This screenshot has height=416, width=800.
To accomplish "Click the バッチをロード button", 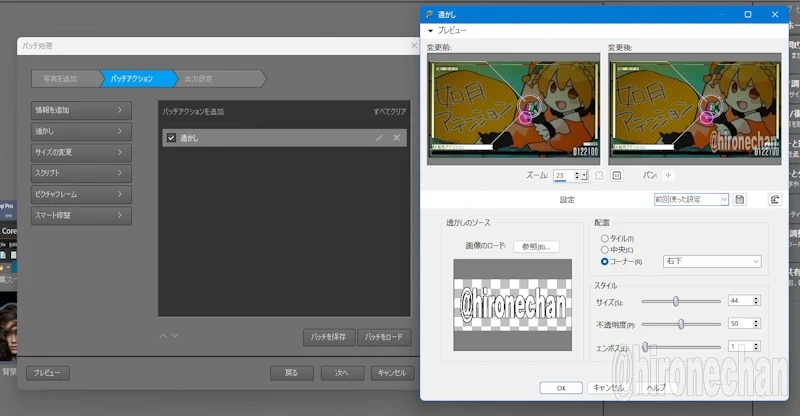I will point(384,337).
